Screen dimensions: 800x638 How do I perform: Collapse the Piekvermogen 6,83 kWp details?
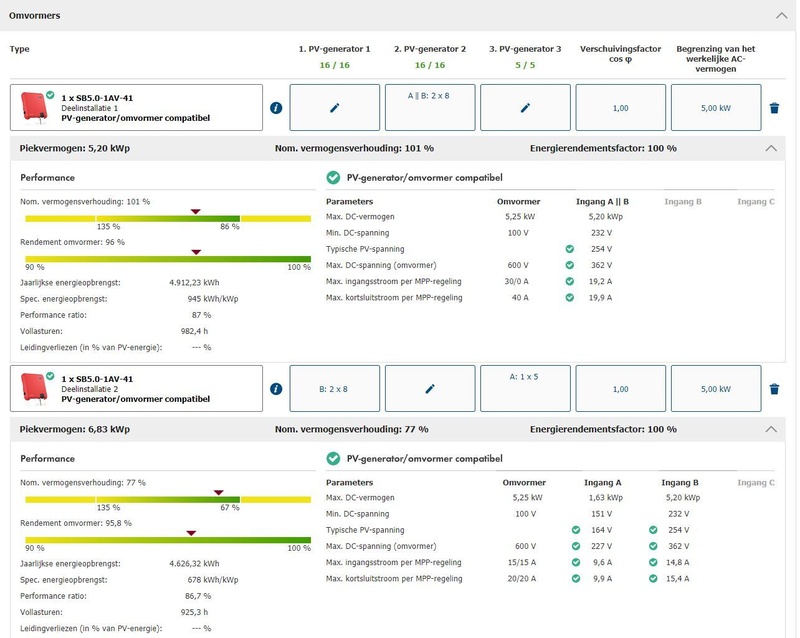tap(770, 429)
